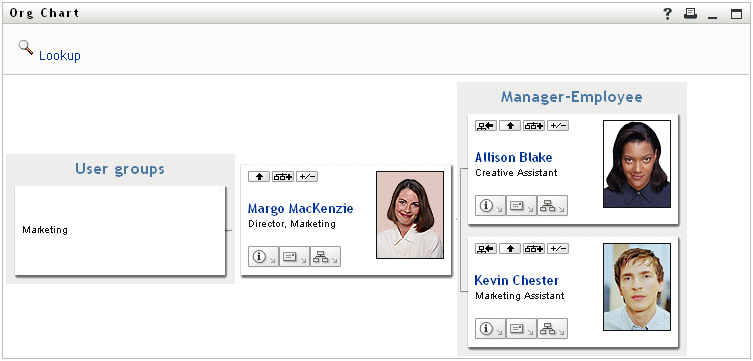Click the Director, Marketing title text
The height and width of the screenshot is (361, 753).
pyautogui.click(x=292, y=224)
